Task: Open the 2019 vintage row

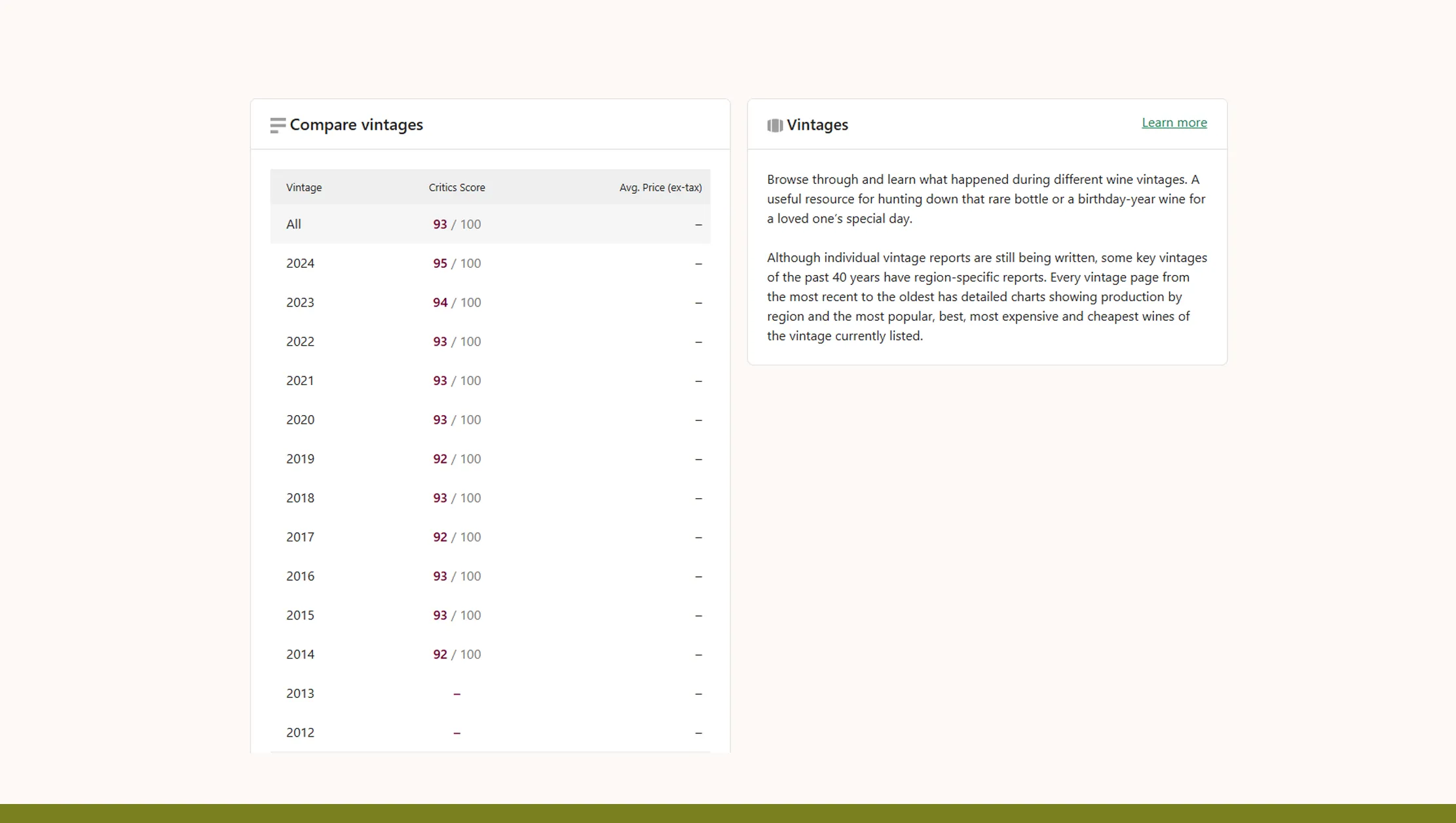Action: coord(490,458)
